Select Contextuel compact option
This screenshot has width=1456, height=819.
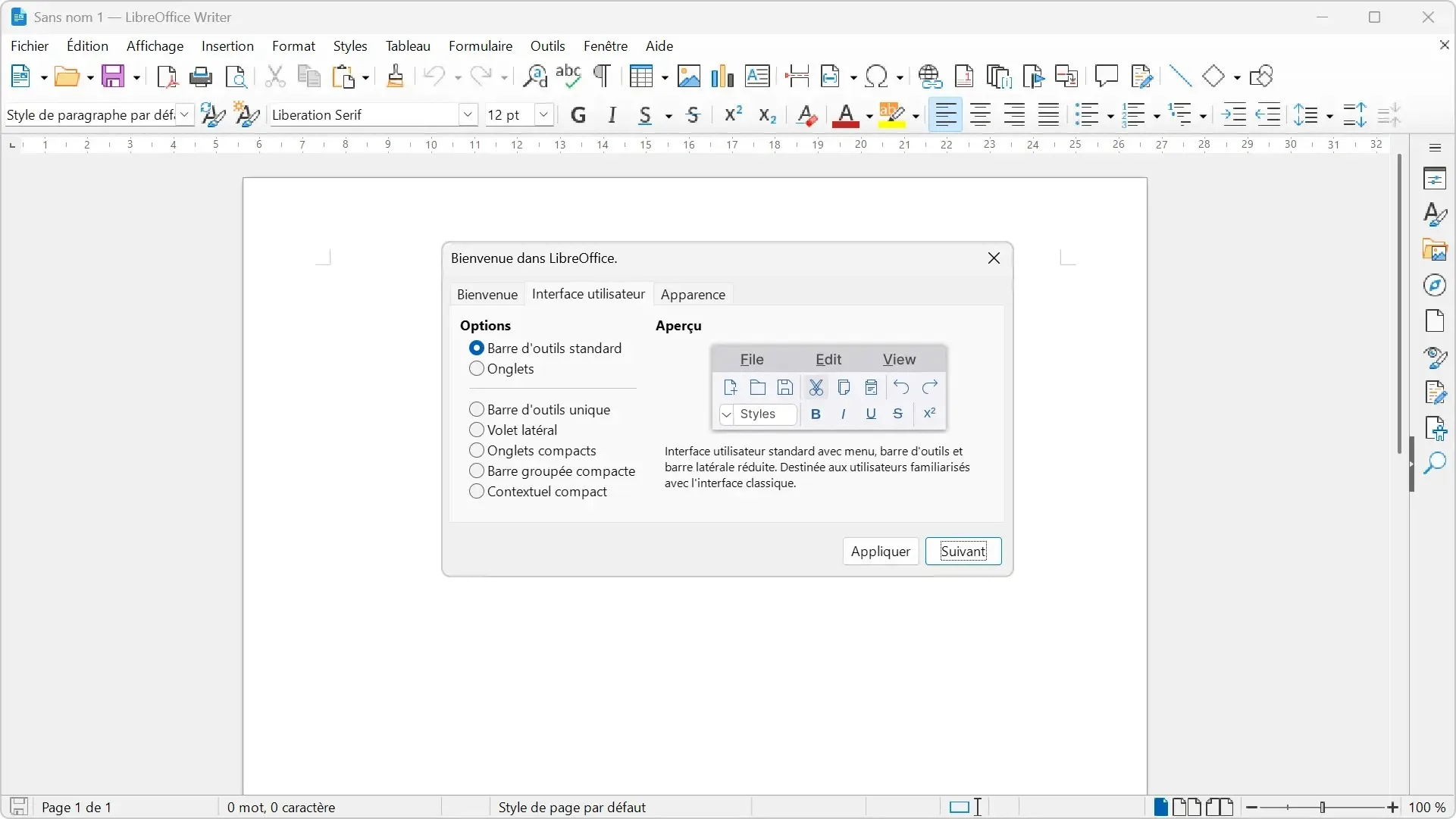tap(478, 491)
